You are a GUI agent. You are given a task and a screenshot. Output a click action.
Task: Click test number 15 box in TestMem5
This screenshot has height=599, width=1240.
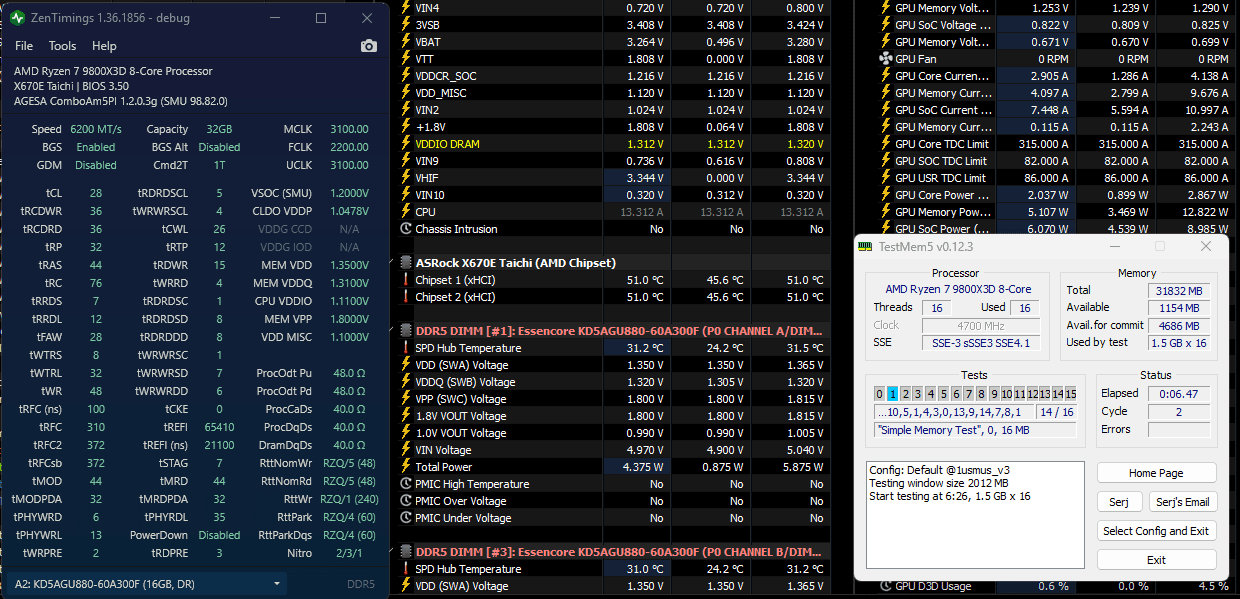1070,394
